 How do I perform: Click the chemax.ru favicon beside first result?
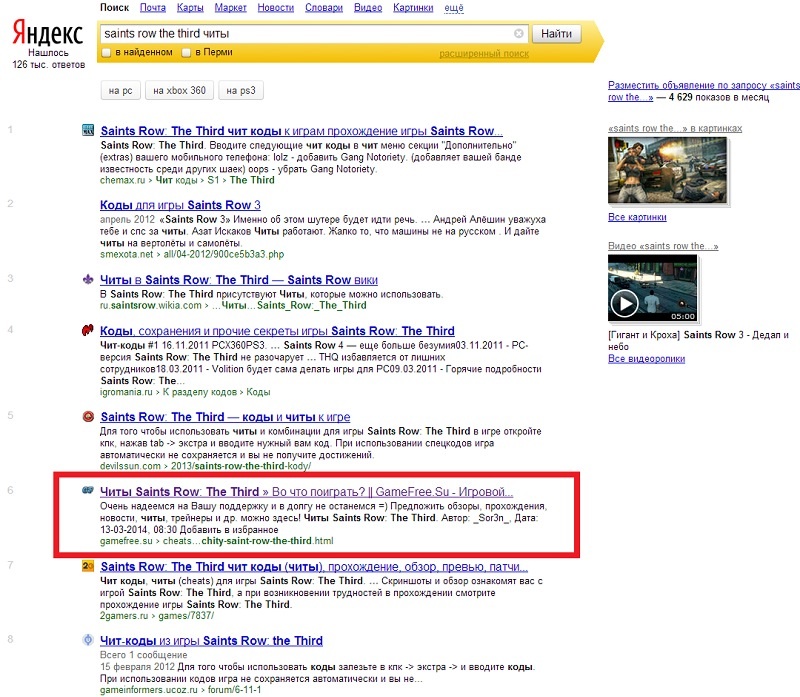tap(88, 130)
